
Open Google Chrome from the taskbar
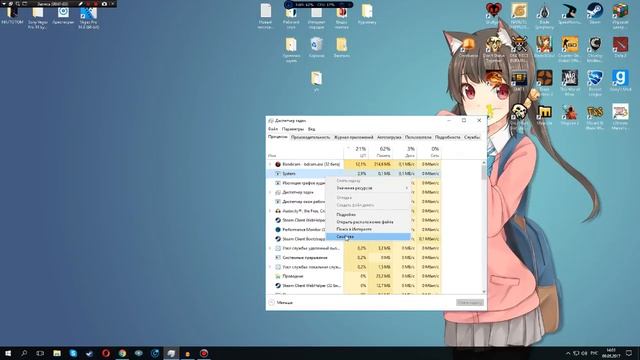[x=122, y=353]
